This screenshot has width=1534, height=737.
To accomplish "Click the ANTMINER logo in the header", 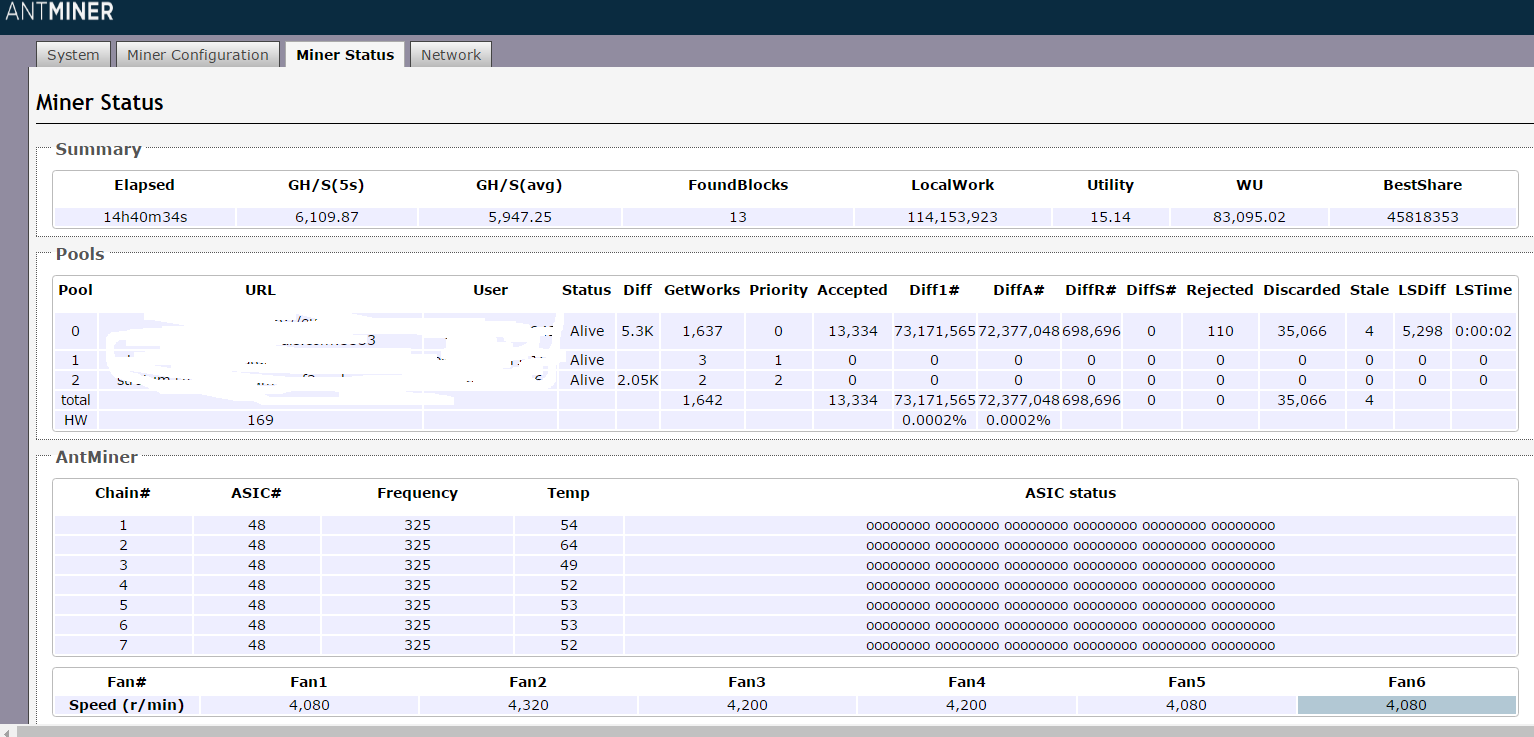I will tap(60, 12).
